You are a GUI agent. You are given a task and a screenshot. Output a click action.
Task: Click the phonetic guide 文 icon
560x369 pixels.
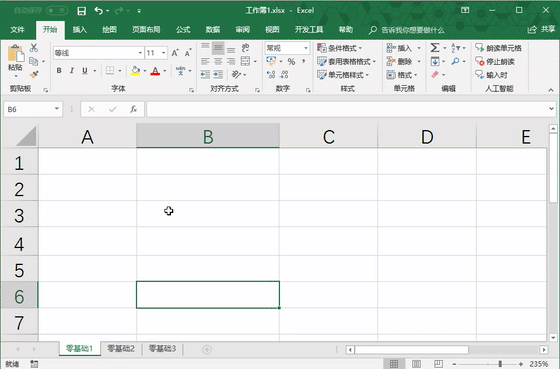pyautogui.click(x=181, y=71)
